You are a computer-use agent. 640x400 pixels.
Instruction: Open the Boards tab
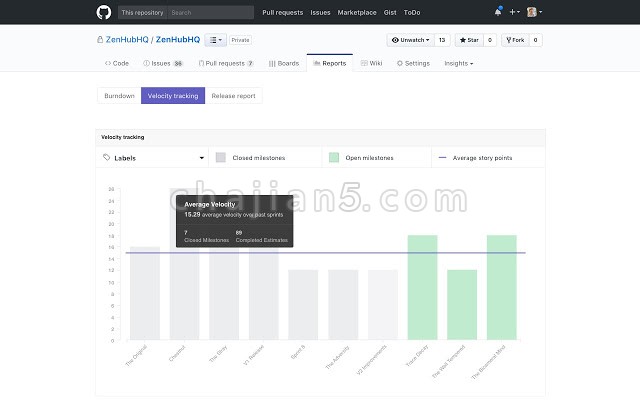284,63
